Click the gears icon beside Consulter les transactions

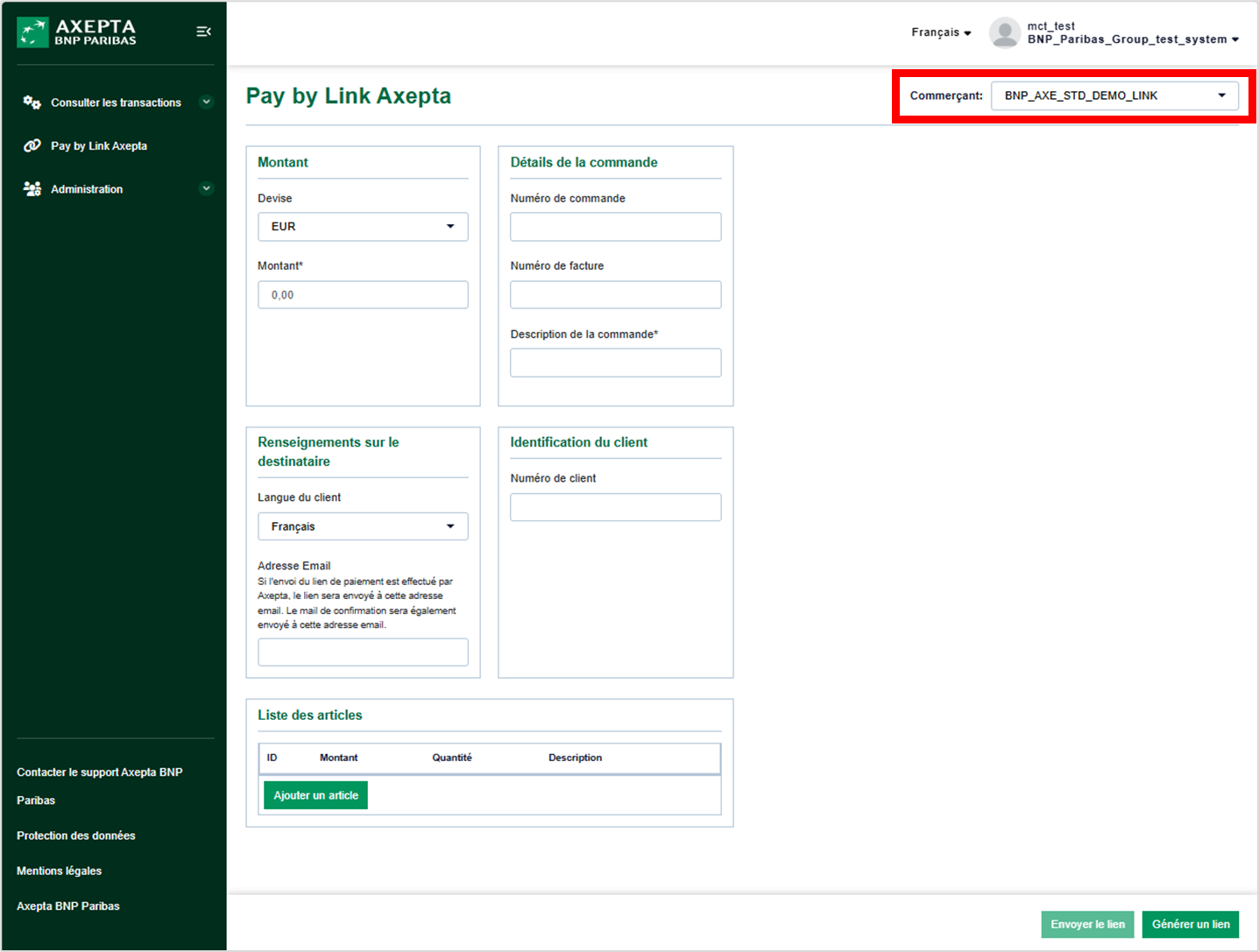tap(32, 102)
